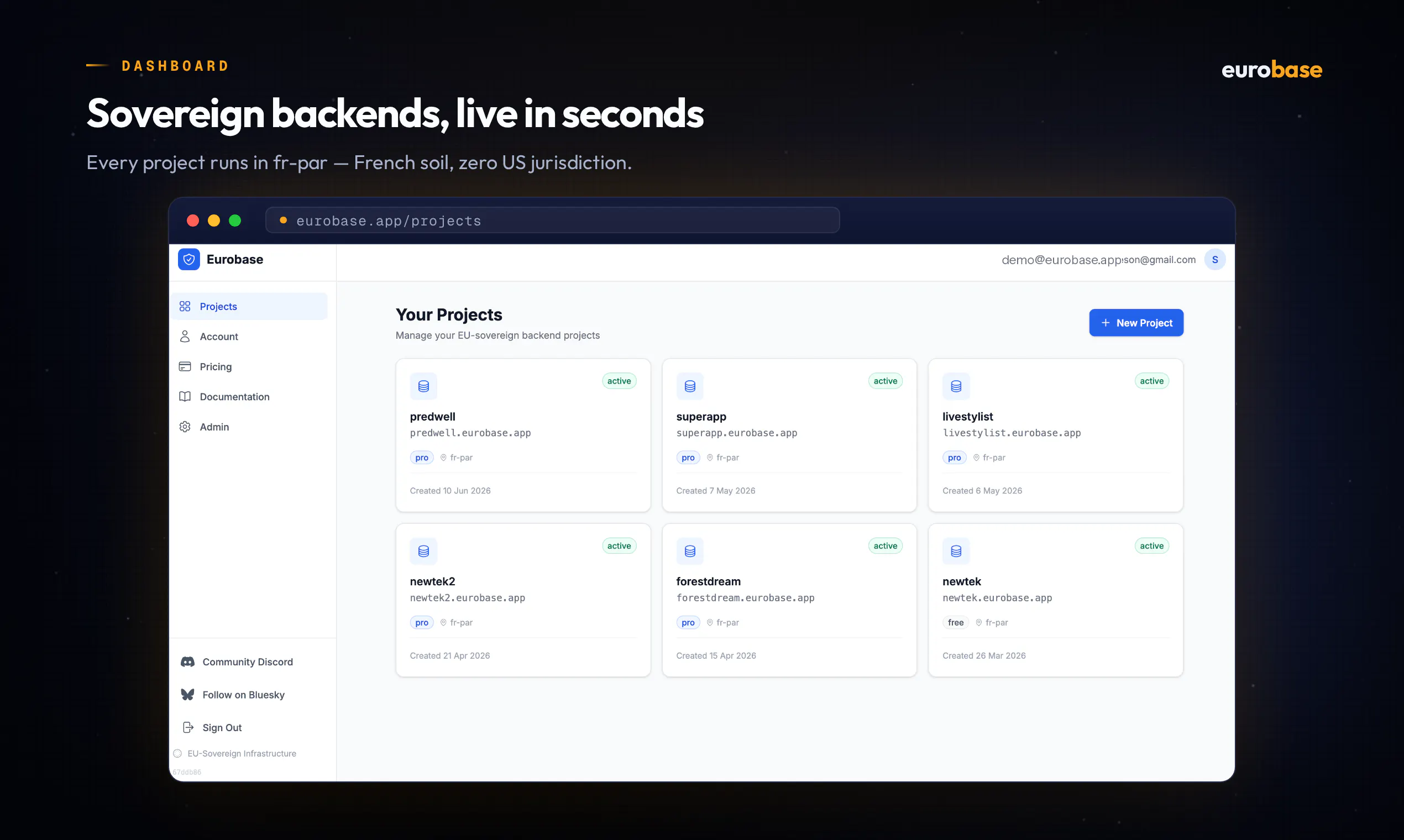Create a New Project
1404x840 pixels.
[1136, 323]
